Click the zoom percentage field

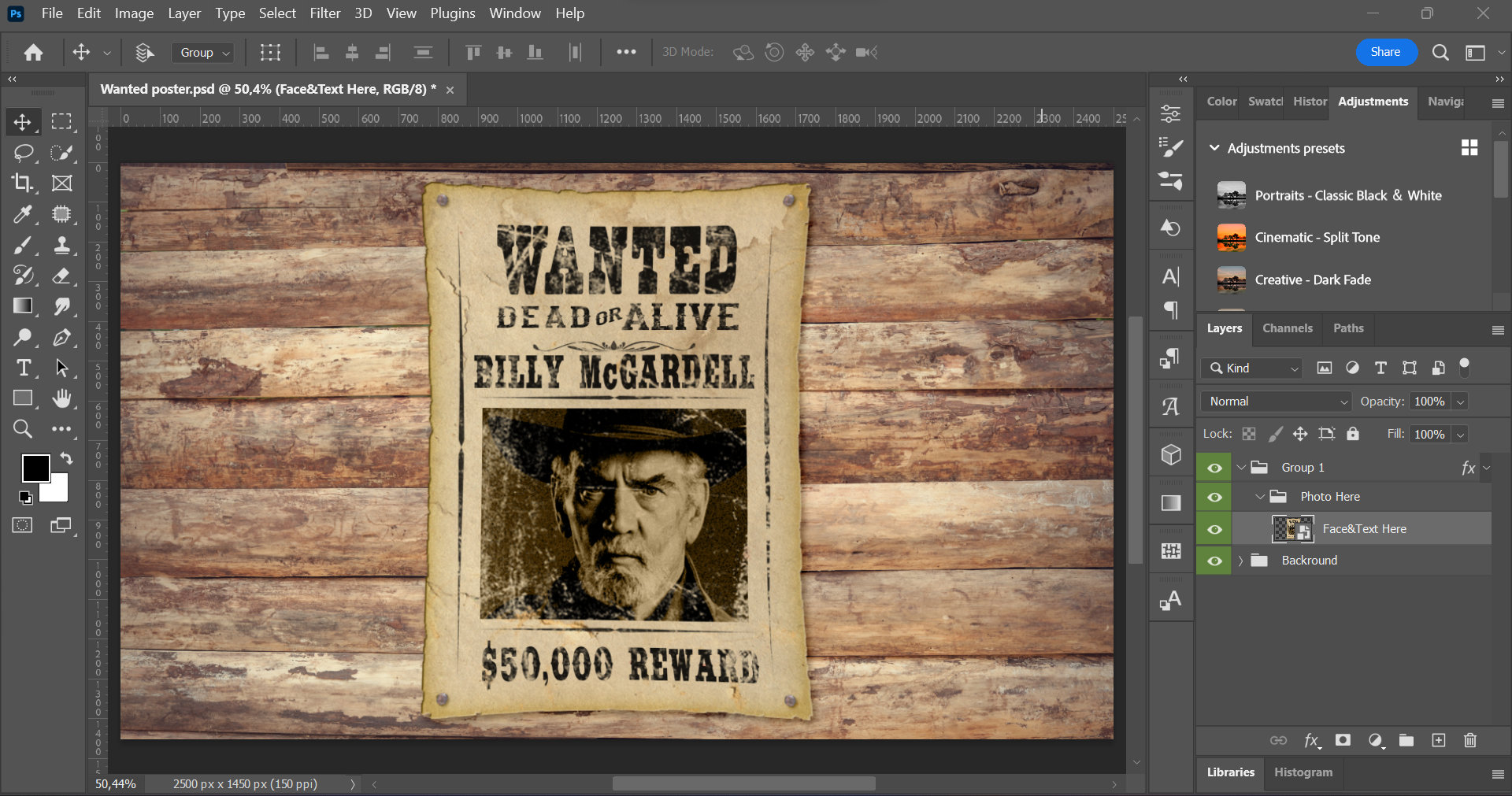114,783
